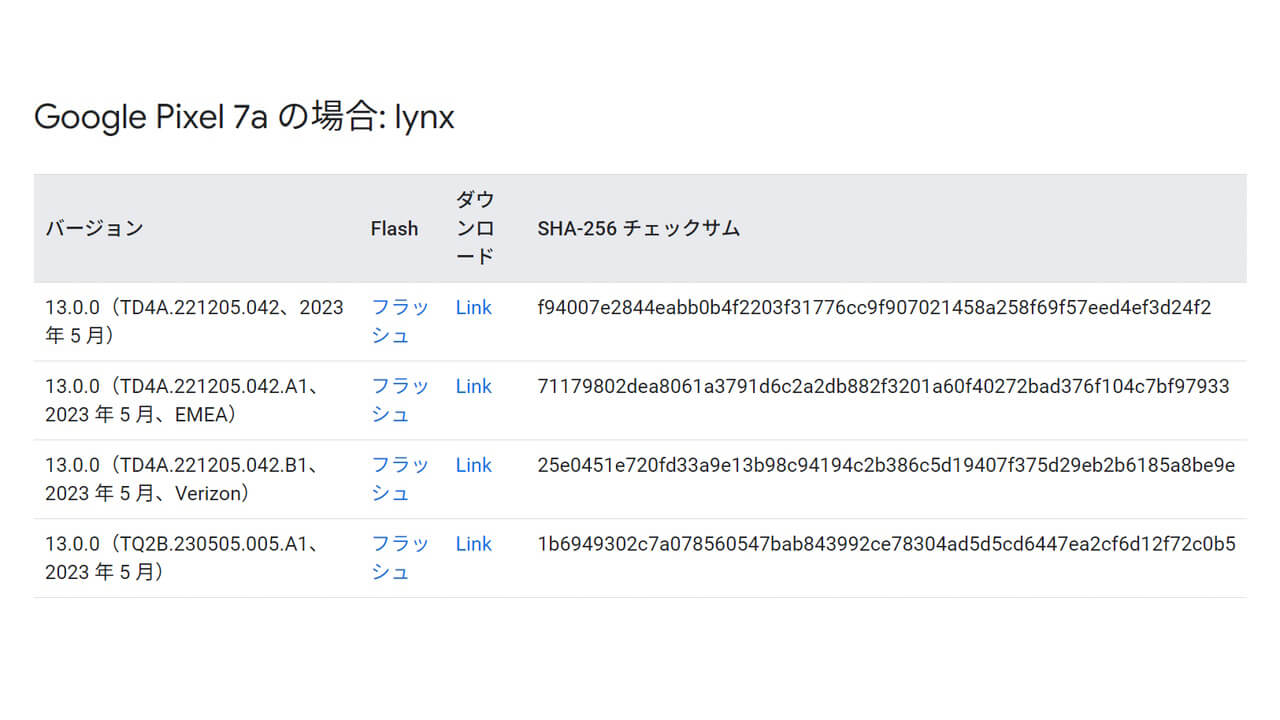The width and height of the screenshot is (1280, 720).
Task: Click the checksum starting with f94007e2
Action: (x=874, y=308)
